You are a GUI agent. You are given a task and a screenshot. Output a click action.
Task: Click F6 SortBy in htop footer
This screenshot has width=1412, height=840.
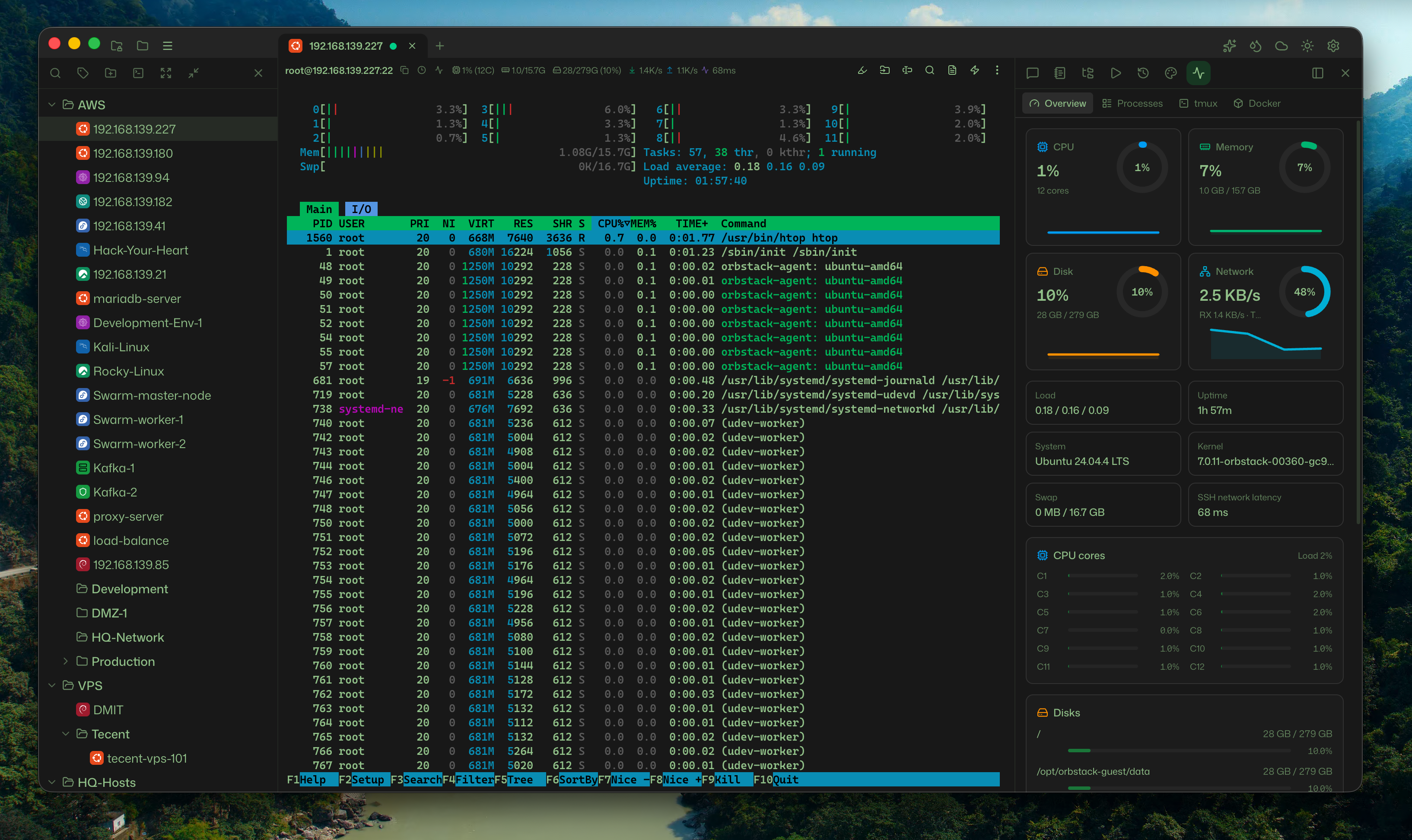pyautogui.click(x=572, y=780)
